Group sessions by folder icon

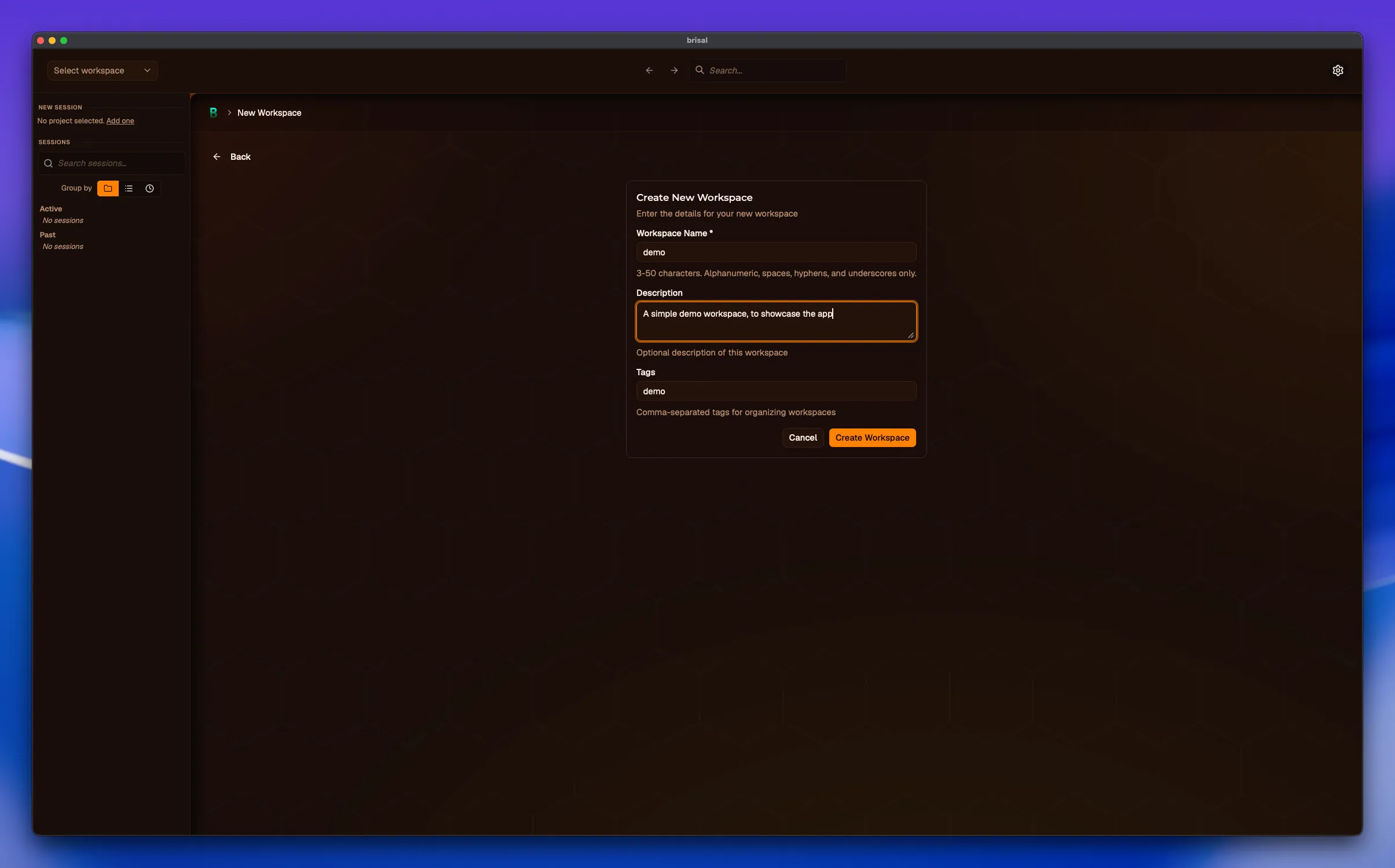[x=108, y=188]
